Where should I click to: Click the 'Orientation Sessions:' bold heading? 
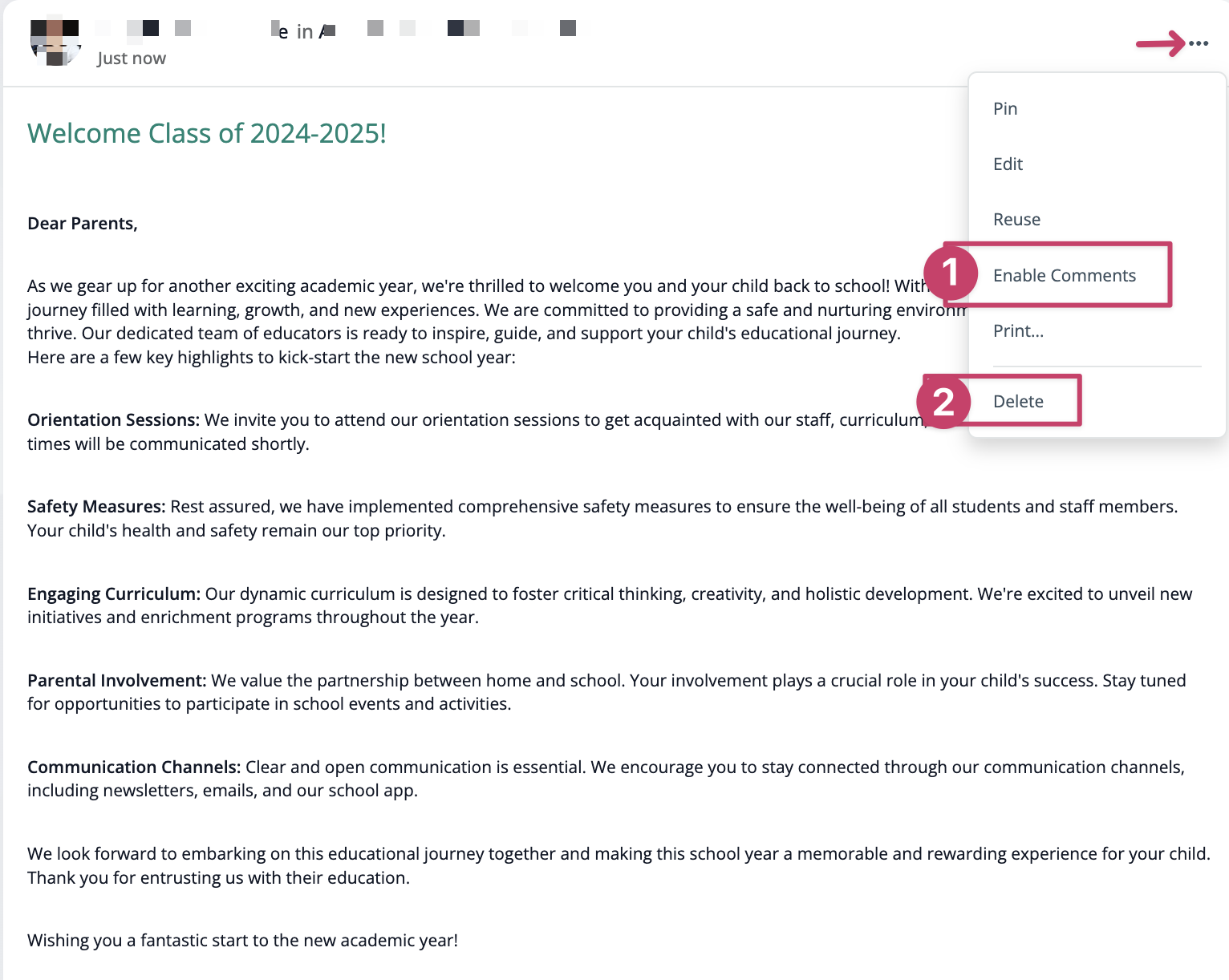coord(113,420)
